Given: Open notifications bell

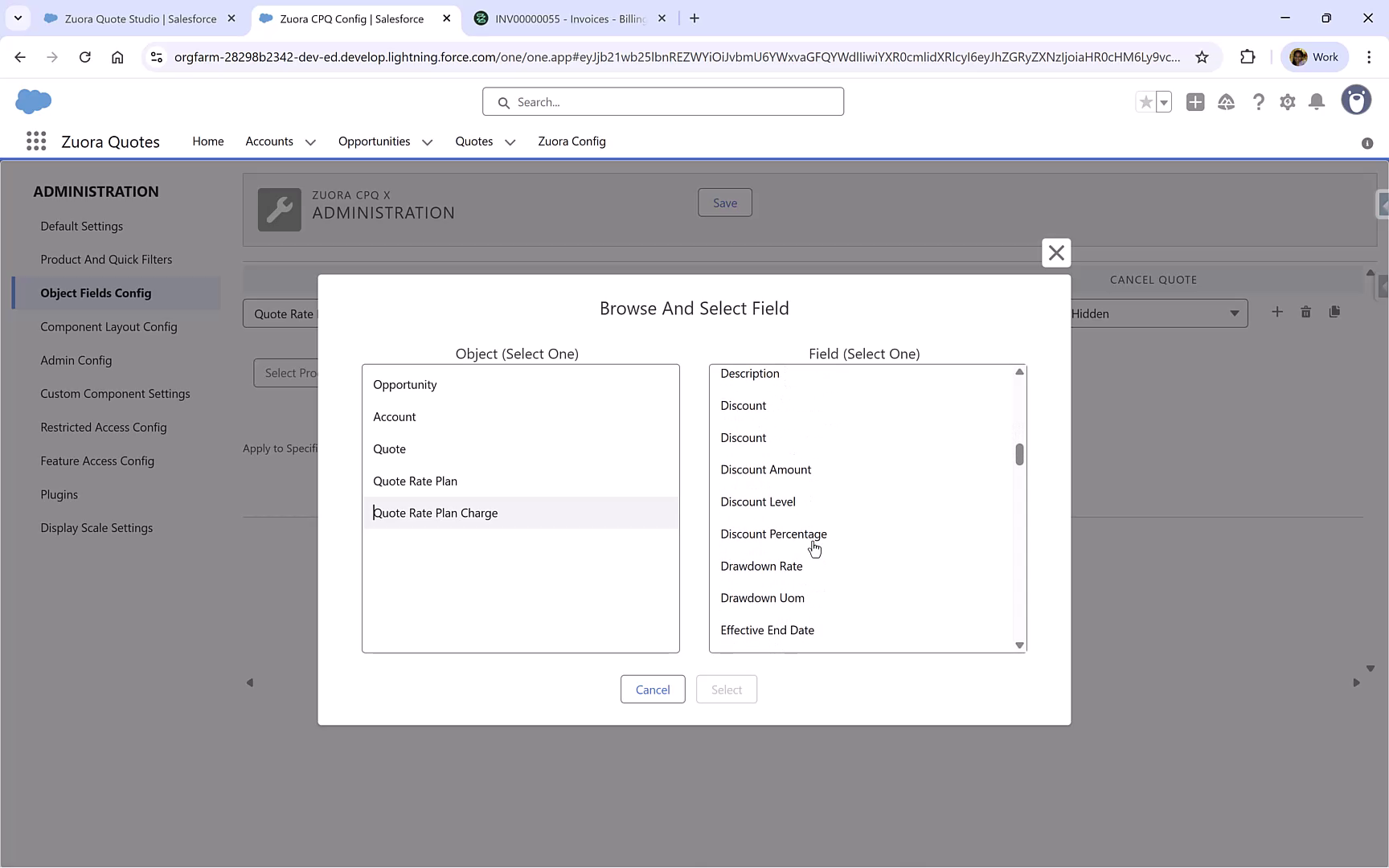Looking at the screenshot, I should point(1316,102).
